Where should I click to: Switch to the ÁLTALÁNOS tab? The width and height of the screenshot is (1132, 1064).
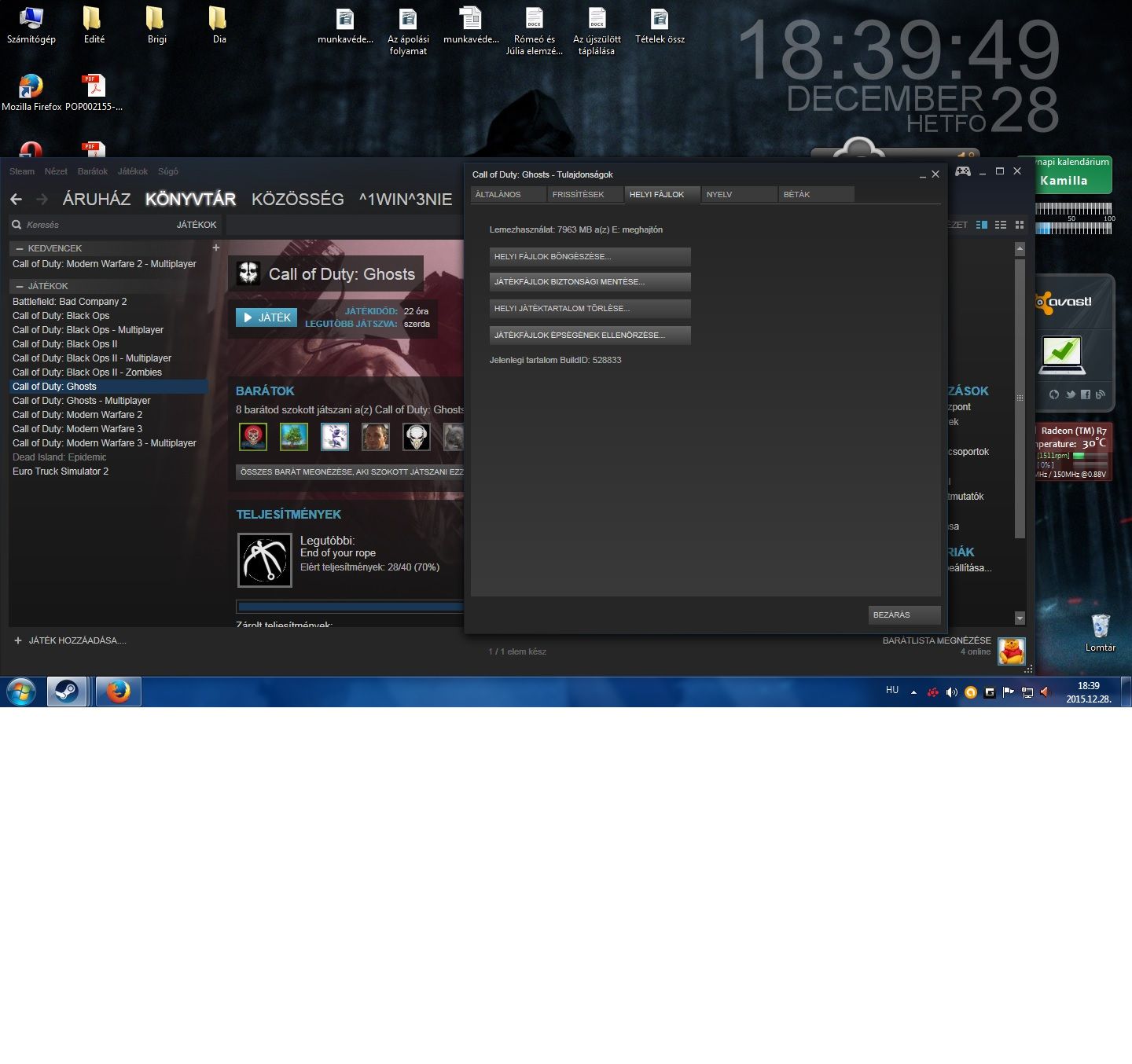coord(508,194)
